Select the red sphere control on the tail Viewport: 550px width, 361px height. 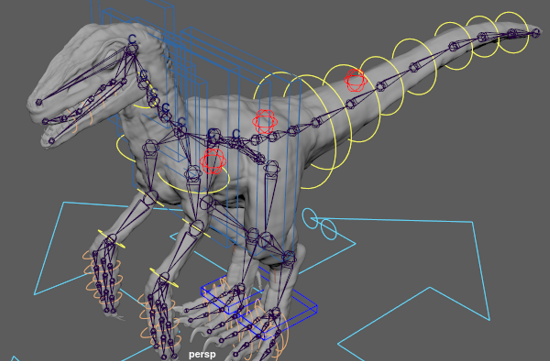pos(356,80)
